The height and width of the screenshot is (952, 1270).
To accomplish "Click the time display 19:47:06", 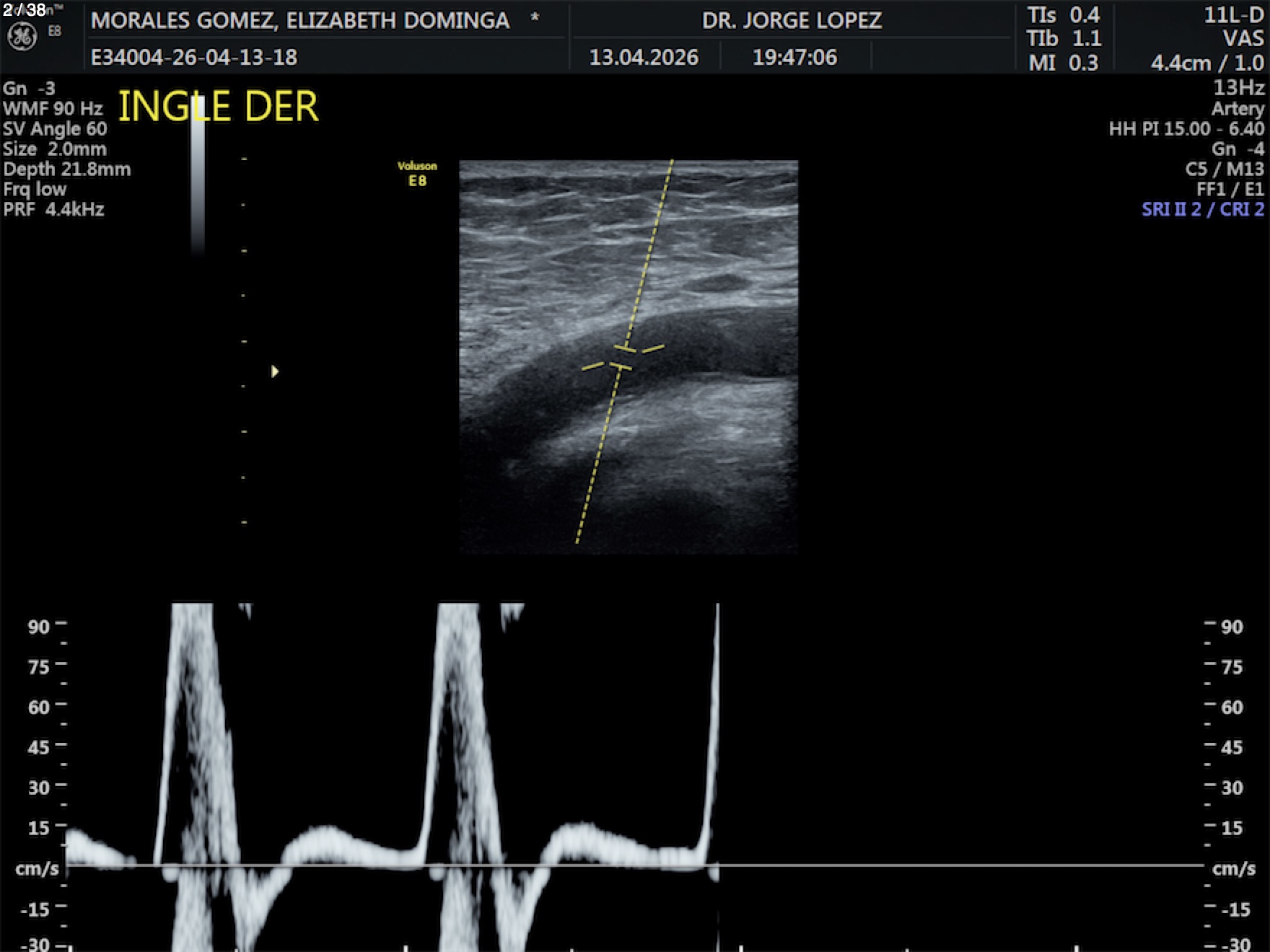I will point(794,57).
